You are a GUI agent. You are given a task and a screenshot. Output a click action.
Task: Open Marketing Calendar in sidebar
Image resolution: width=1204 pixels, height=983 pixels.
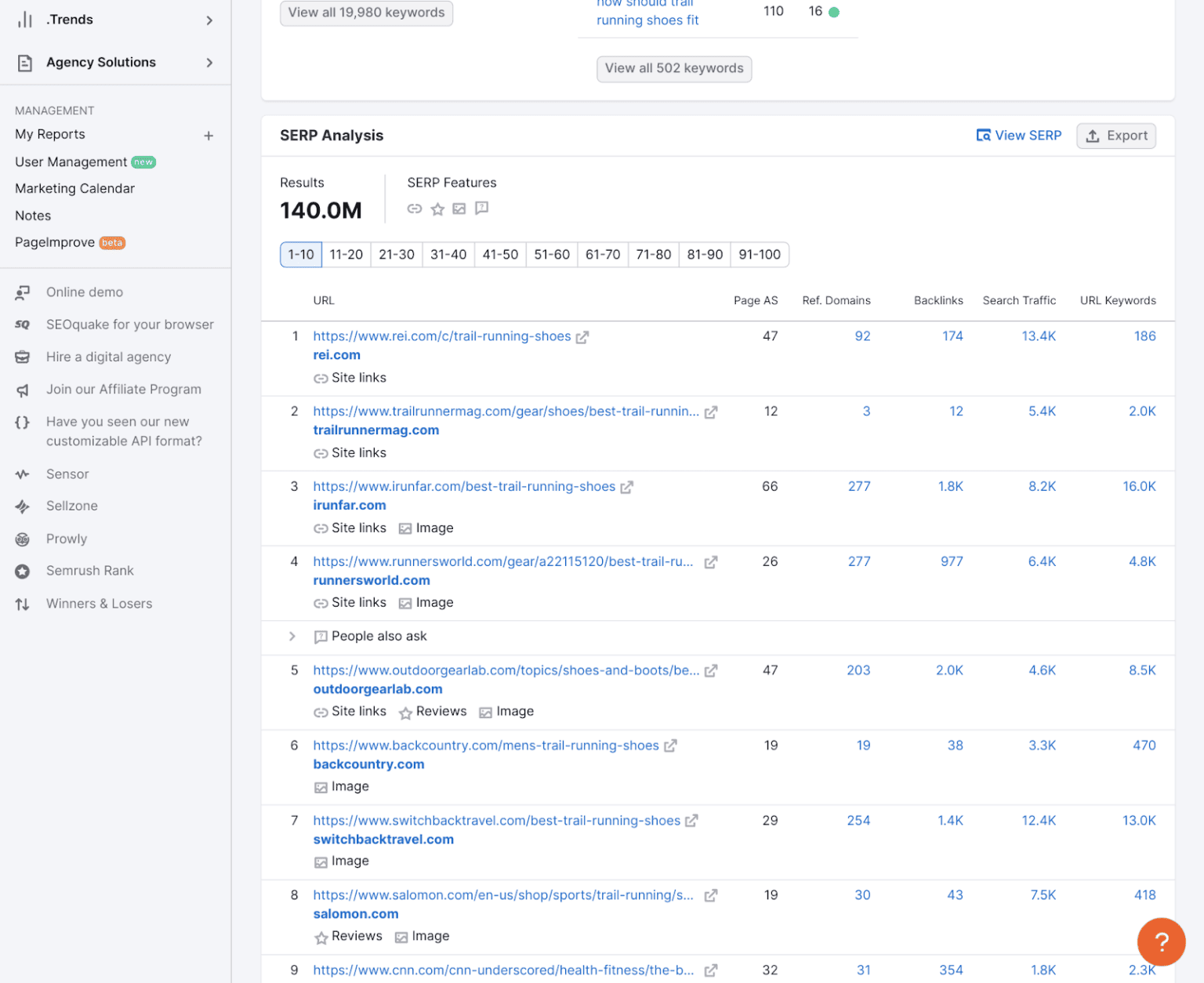74,189
